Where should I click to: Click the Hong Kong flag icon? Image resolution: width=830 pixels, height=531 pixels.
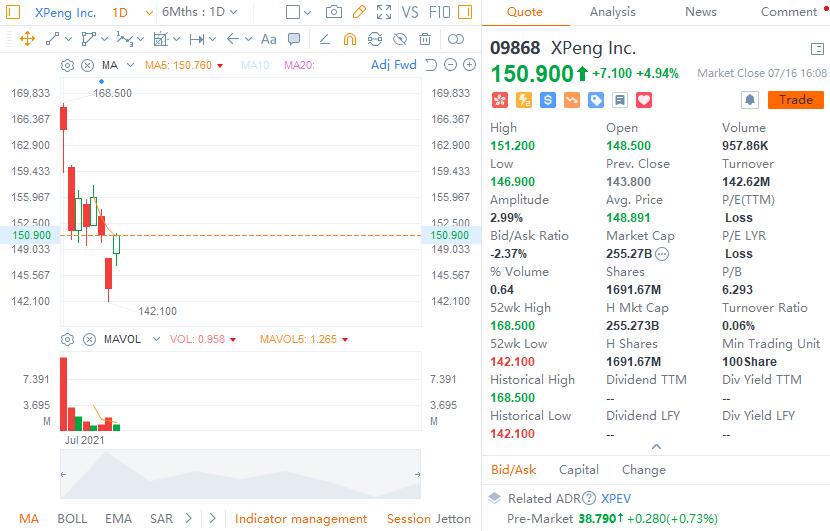500,100
